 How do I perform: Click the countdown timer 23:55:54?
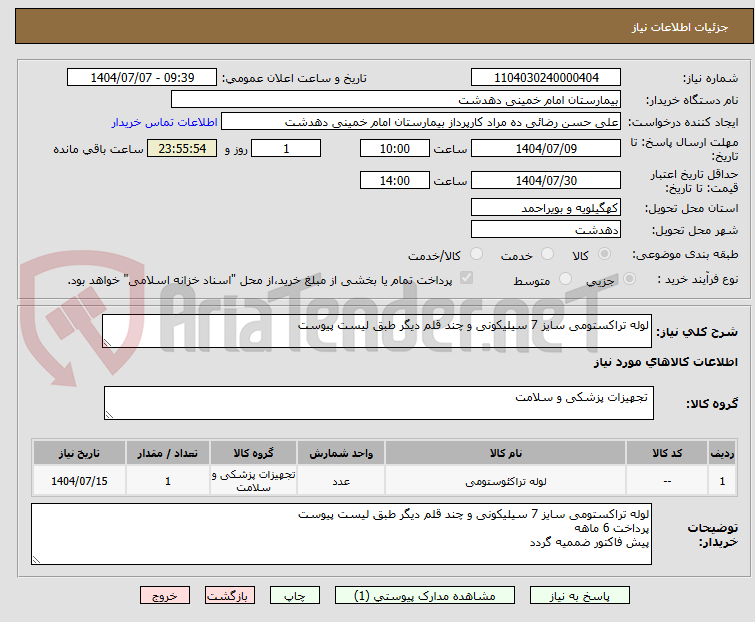[x=182, y=148]
